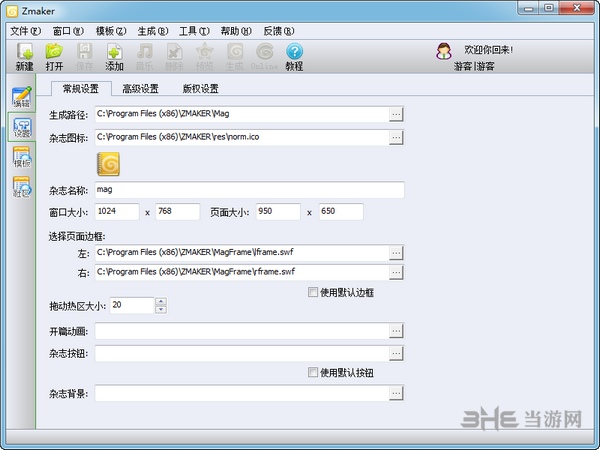Click the greyed 音乐 (Music) toolbar icon

(144, 57)
